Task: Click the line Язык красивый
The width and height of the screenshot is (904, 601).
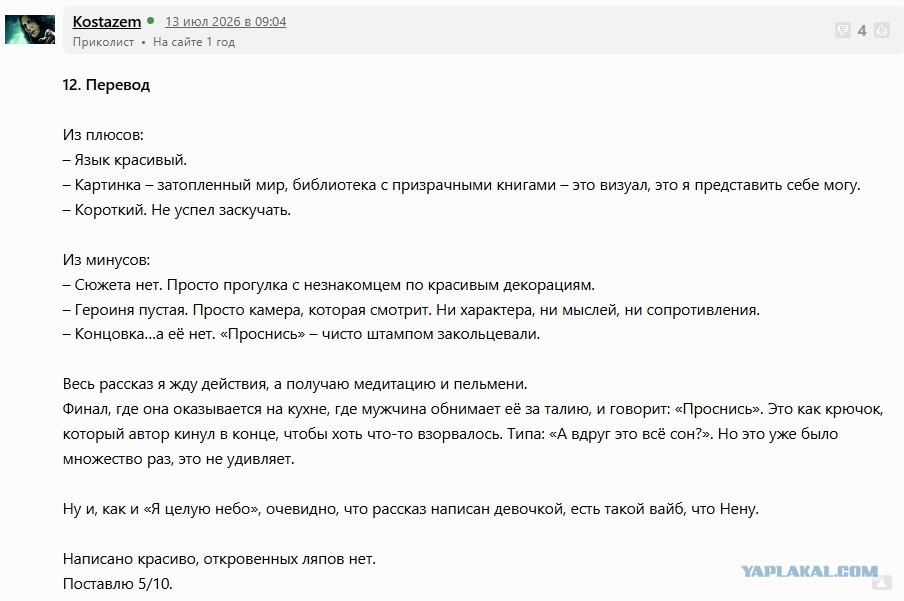Action: [125, 160]
